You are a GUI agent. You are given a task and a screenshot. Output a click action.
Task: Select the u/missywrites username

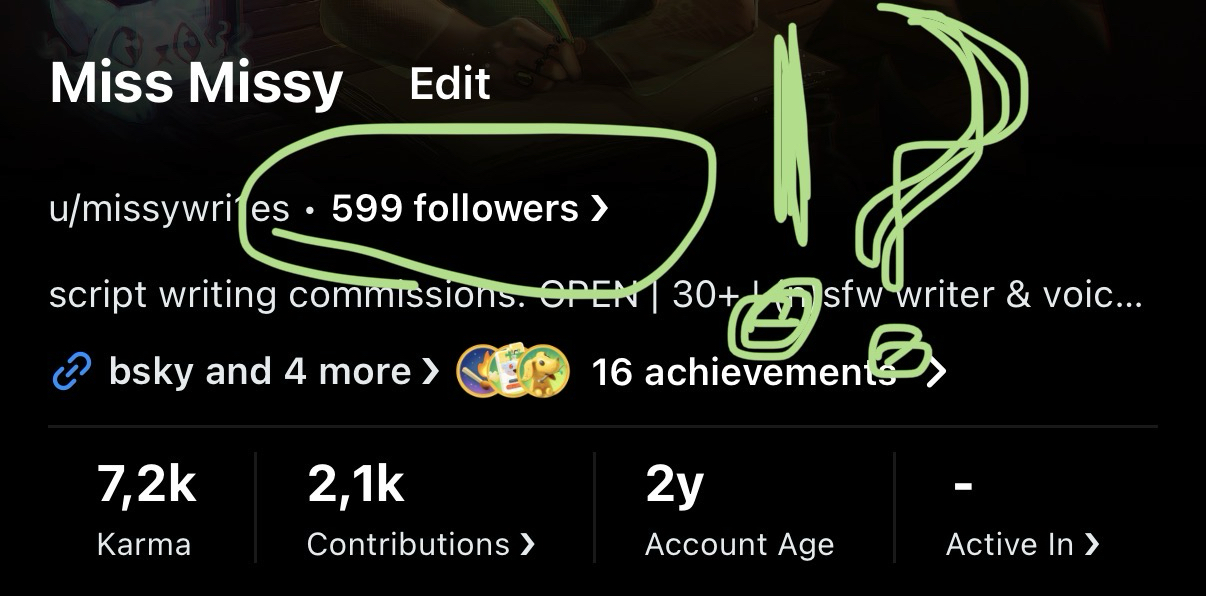point(169,209)
